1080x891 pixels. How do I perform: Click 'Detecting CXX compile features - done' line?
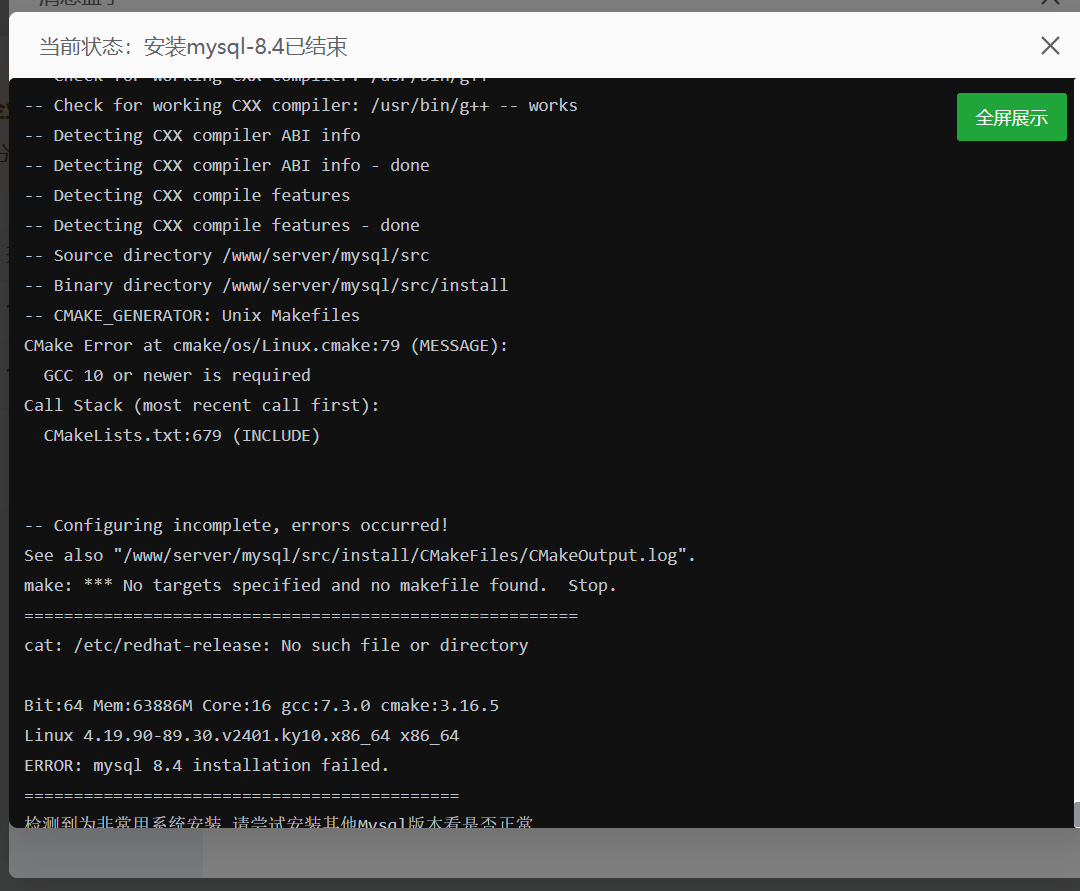222,225
